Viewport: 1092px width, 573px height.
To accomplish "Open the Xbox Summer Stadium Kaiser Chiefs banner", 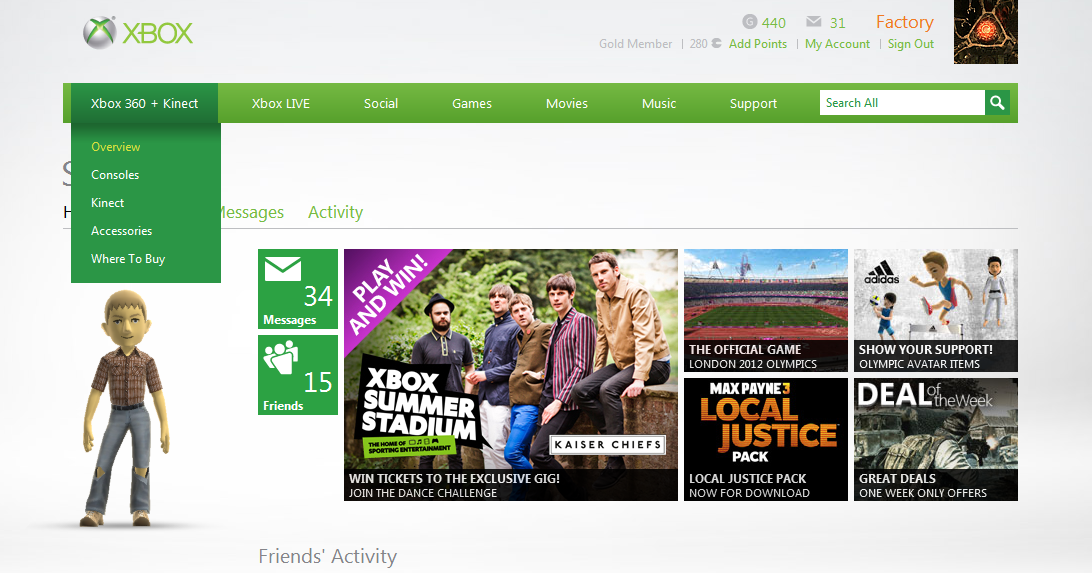I will click(x=510, y=375).
